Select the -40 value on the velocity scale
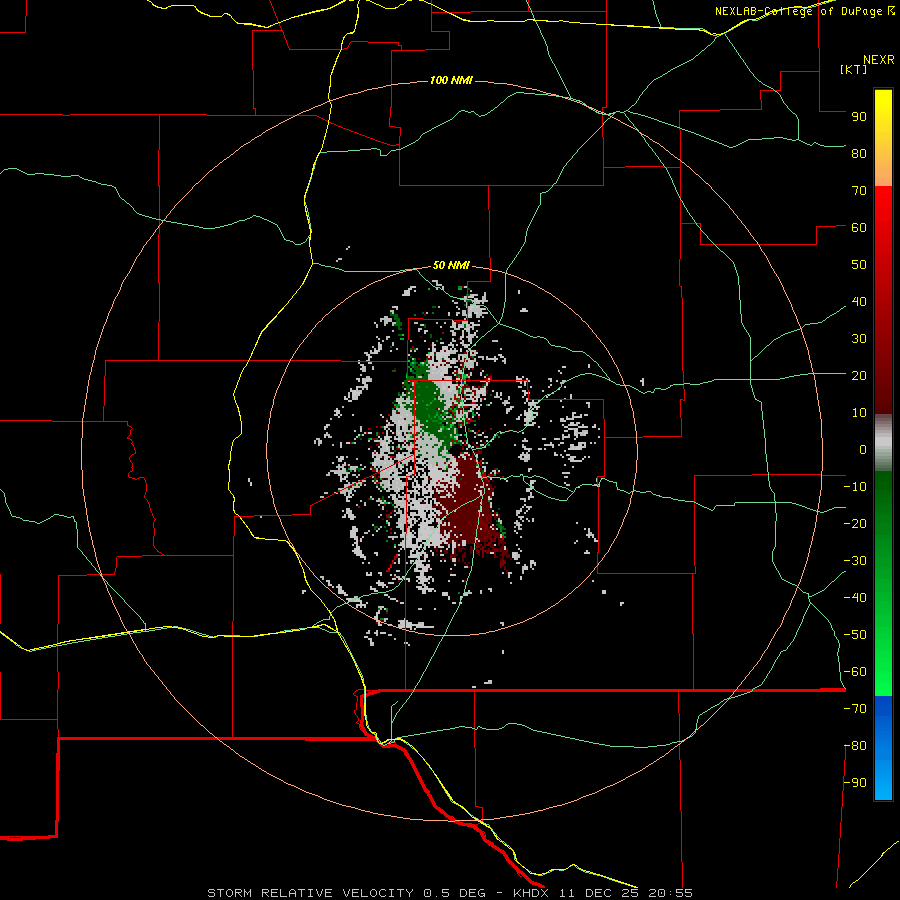Screen dimensions: 900x900 coord(855,598)
